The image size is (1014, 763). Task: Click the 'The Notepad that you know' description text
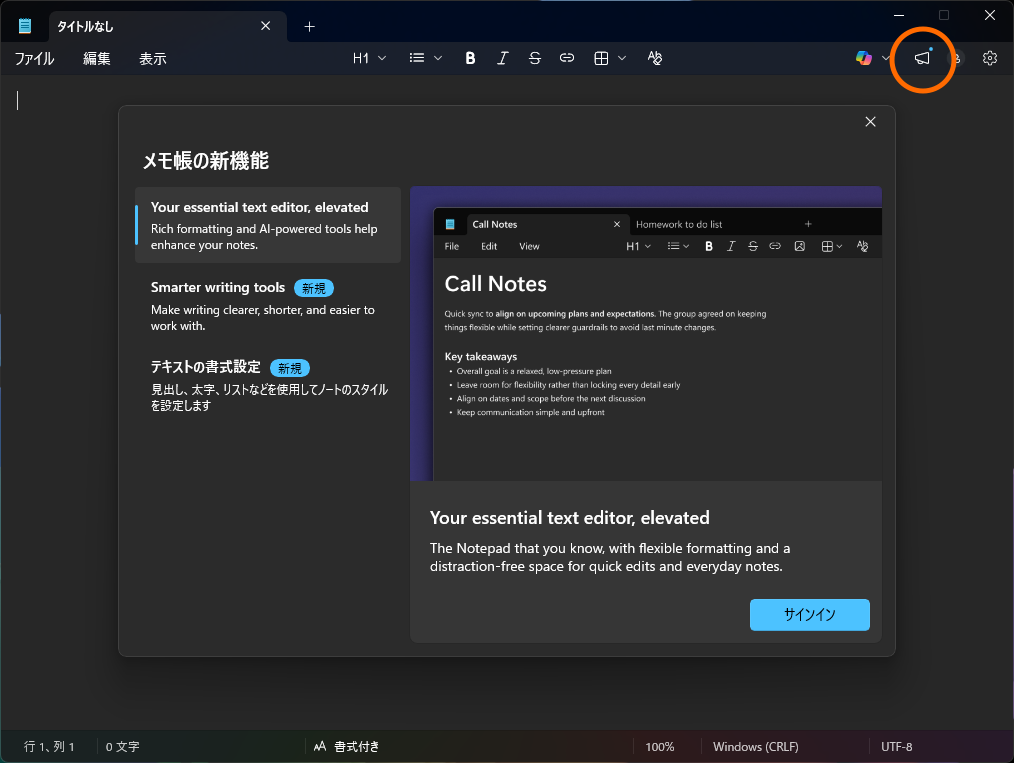pyautogui.click(x=610, y=557)
